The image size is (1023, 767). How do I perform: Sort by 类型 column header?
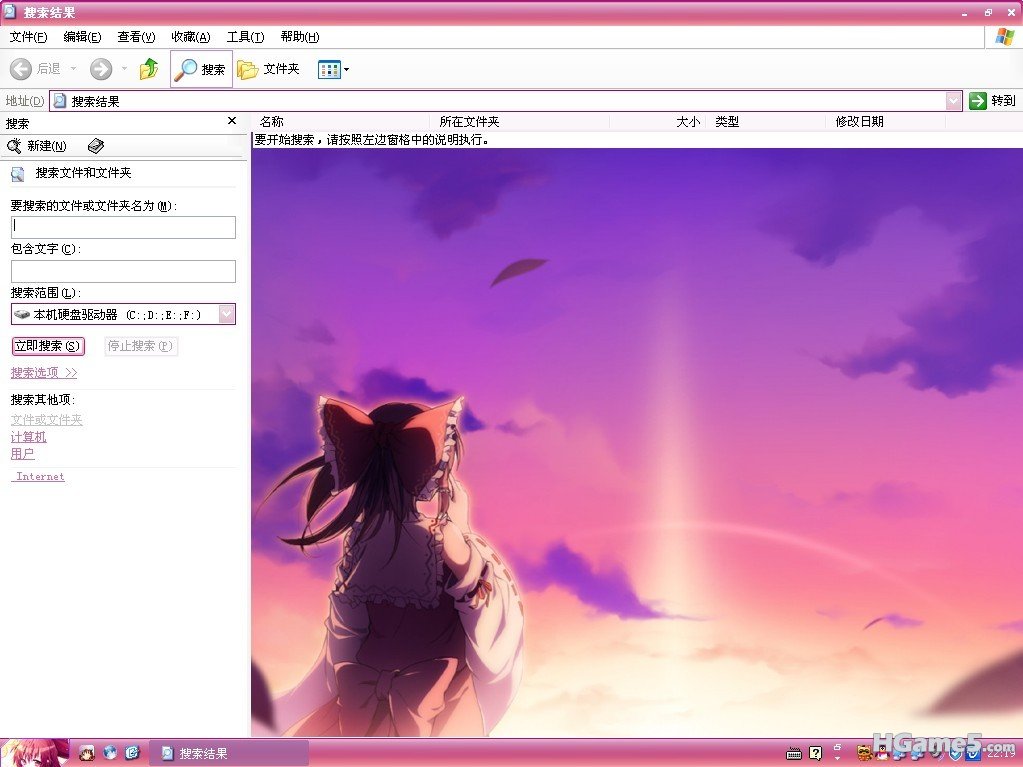coord(765,121)
